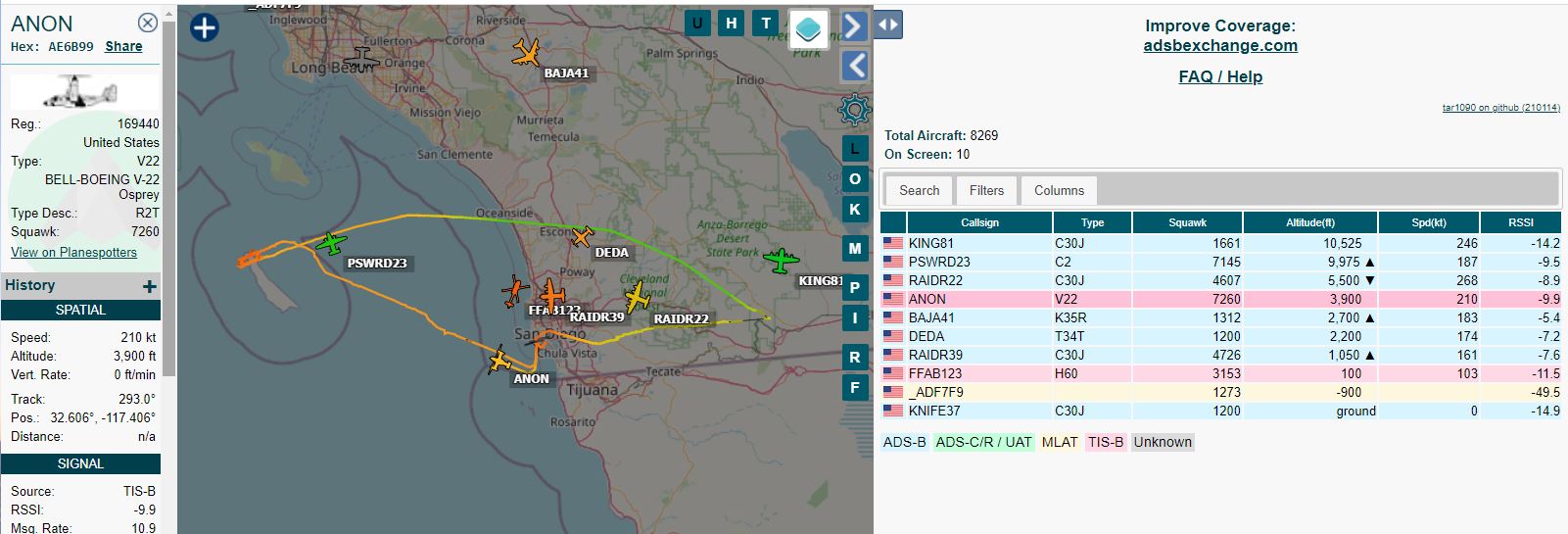Toggle the H map button
Image resolution: width=1568 pixels, height=534 pixels.
coord(732,24)
